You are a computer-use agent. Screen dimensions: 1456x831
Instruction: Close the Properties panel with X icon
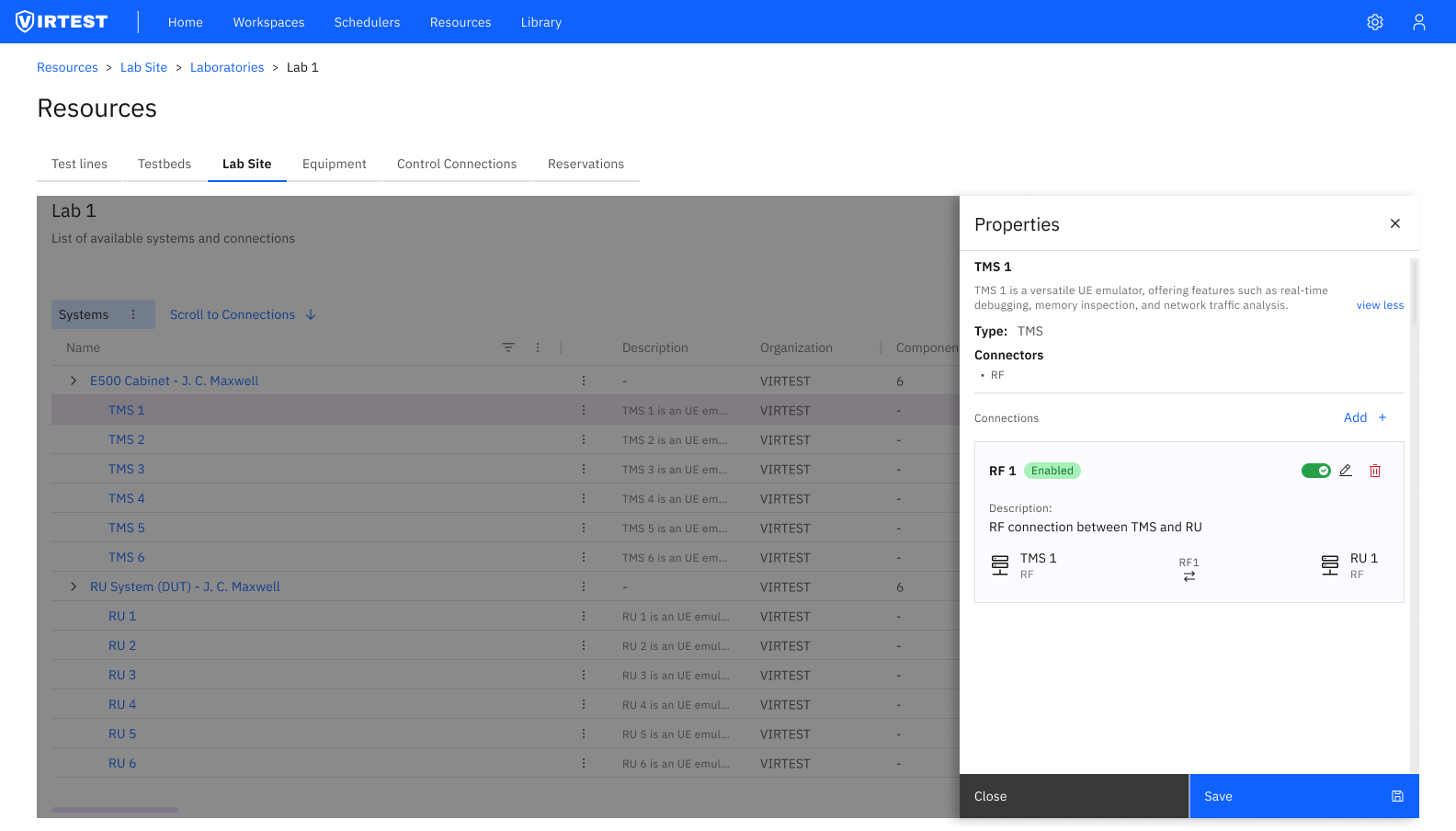[x=1394, y=223]
